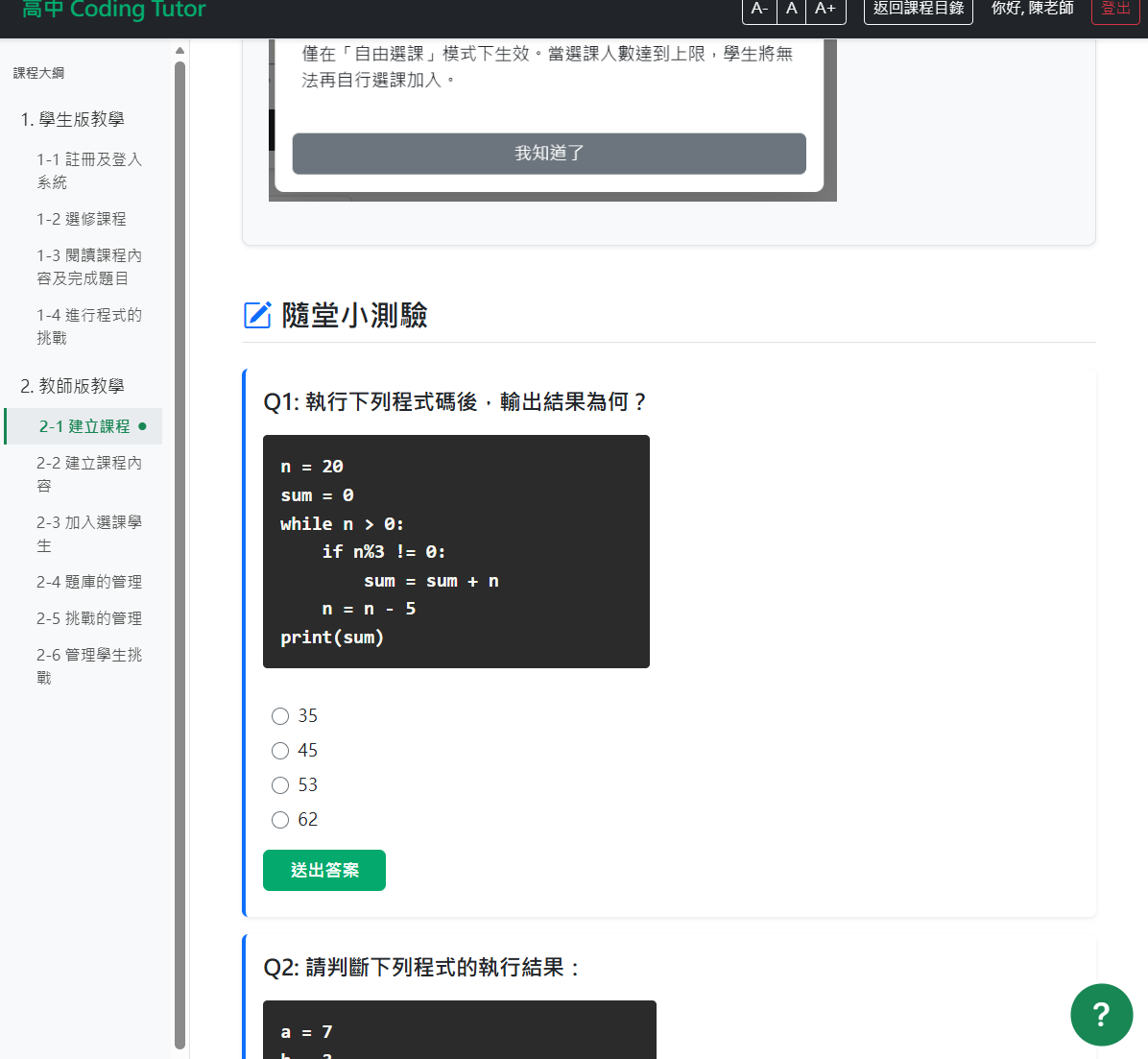The image size is (1148, 1059).
Task: Reset font size with middle A button
Action: pos(791,10)
